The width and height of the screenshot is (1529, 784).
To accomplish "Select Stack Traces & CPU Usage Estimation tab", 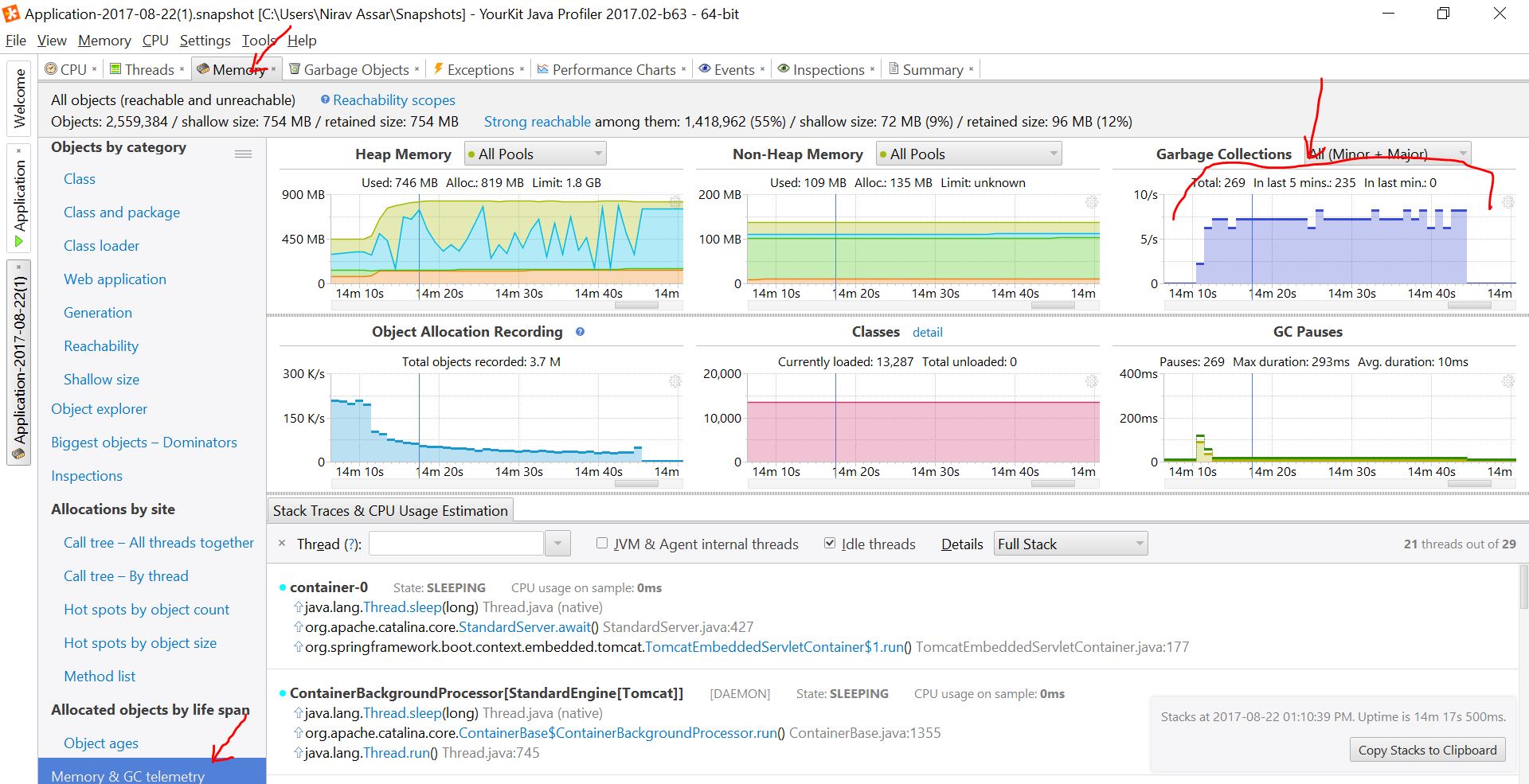I will point(390,511).
